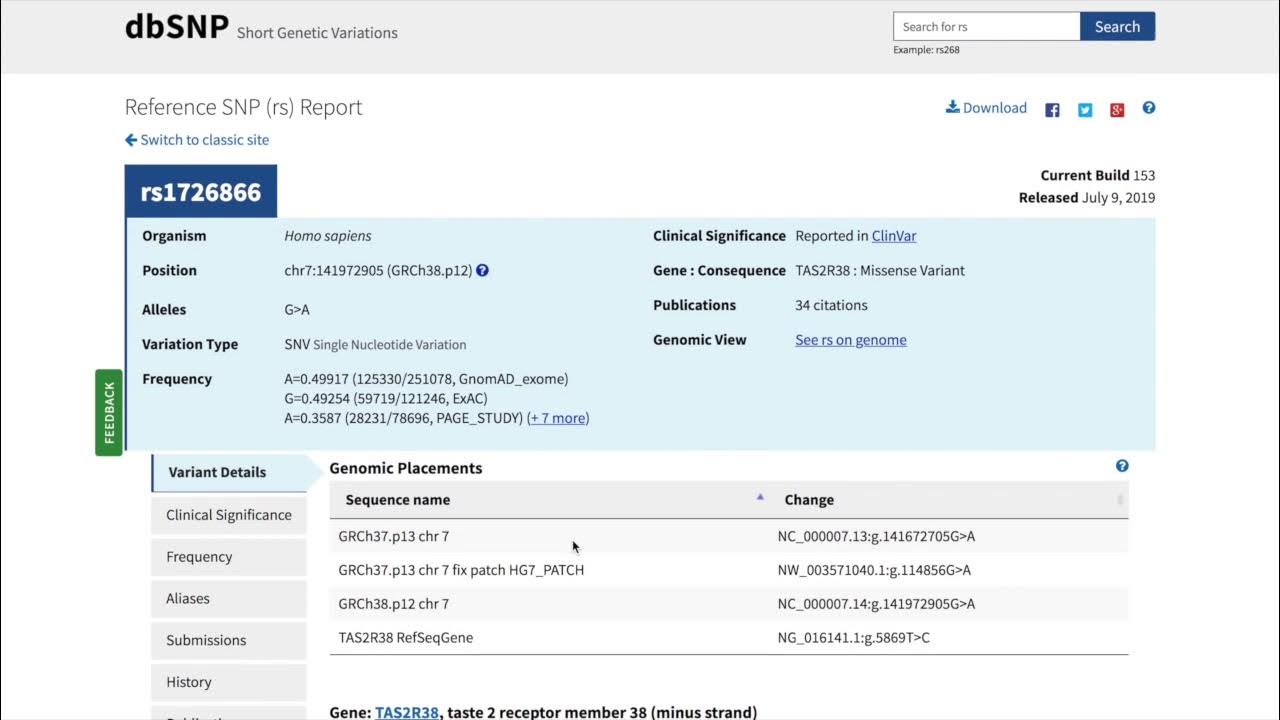This screenshot has height=720, width=1280.
Task: Sort the Change column
Action: pos(1120,500)
